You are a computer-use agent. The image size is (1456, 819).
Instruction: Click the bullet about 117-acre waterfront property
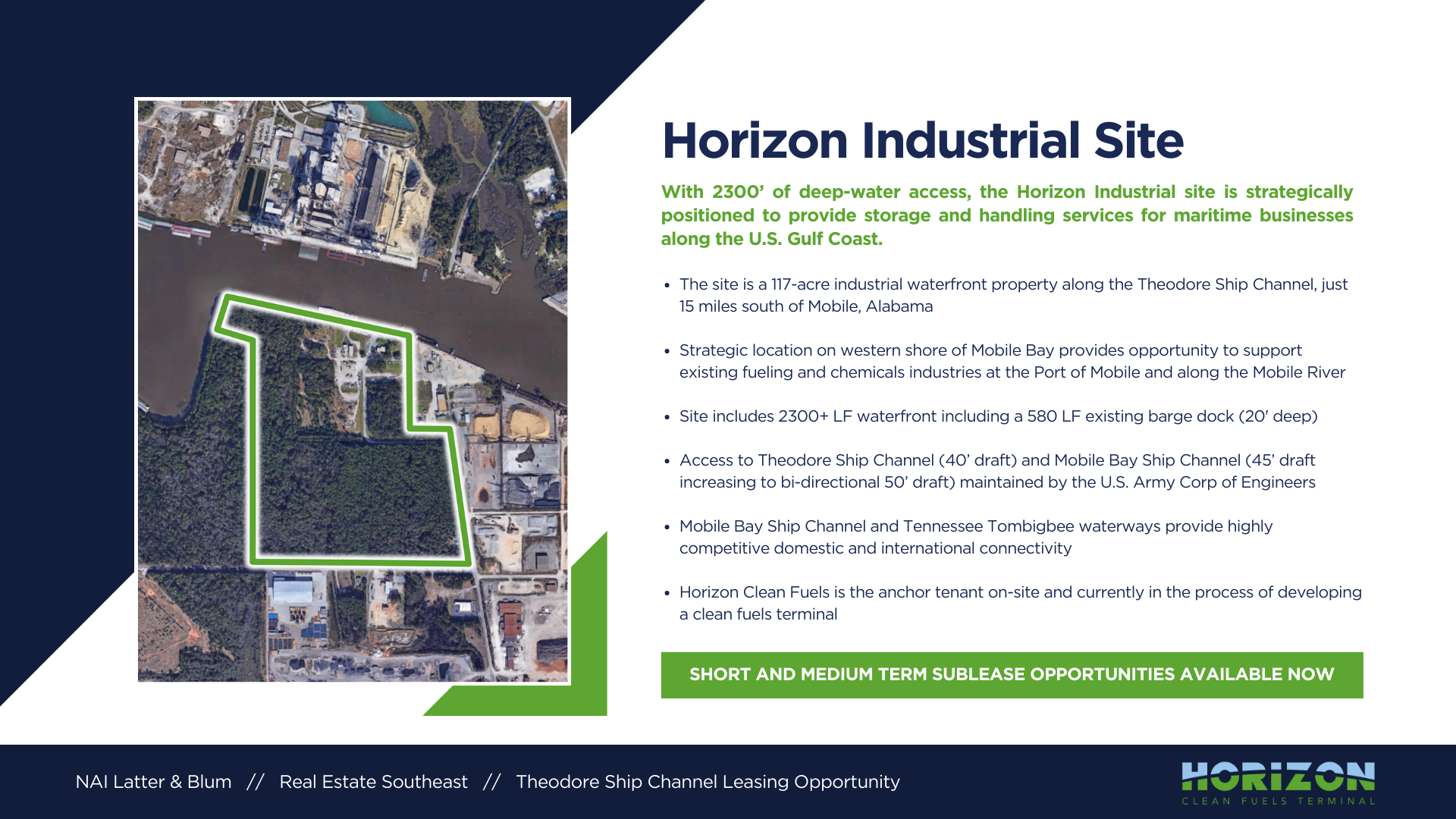click(x=1013, y=295)
